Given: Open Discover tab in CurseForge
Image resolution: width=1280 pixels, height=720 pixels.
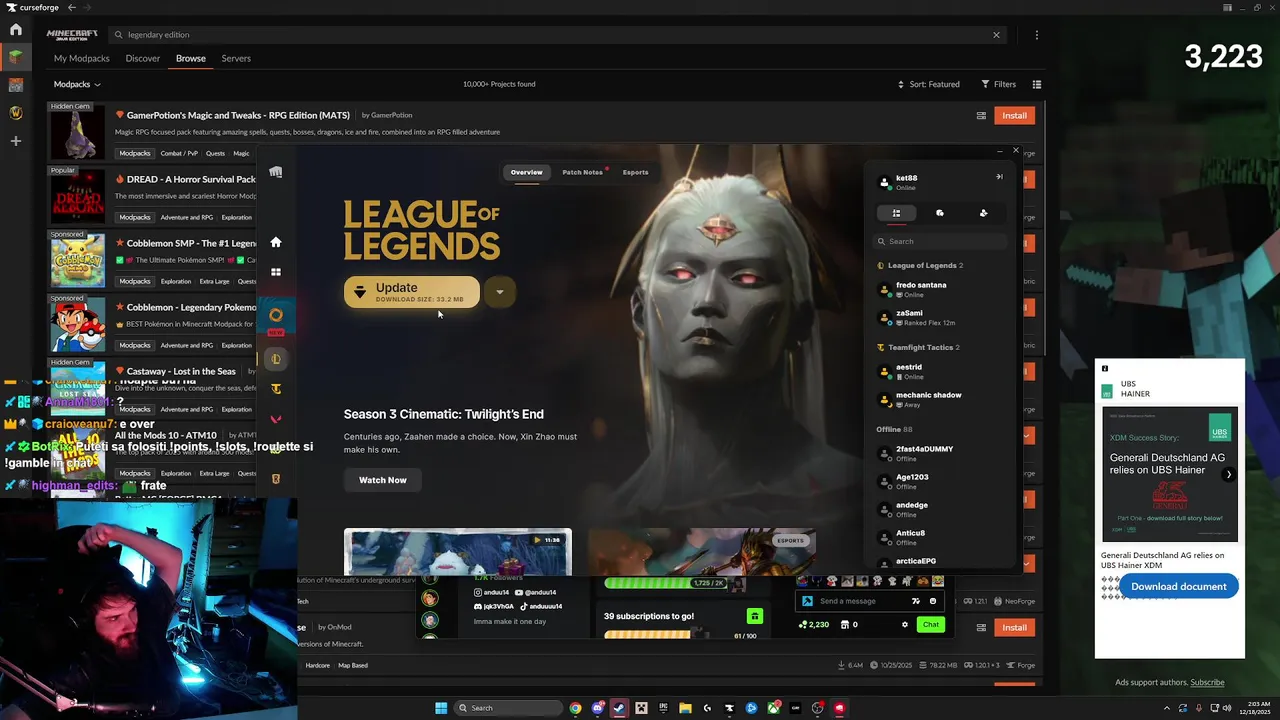Looking at the screenshot, I should click(x=142, y=59).
